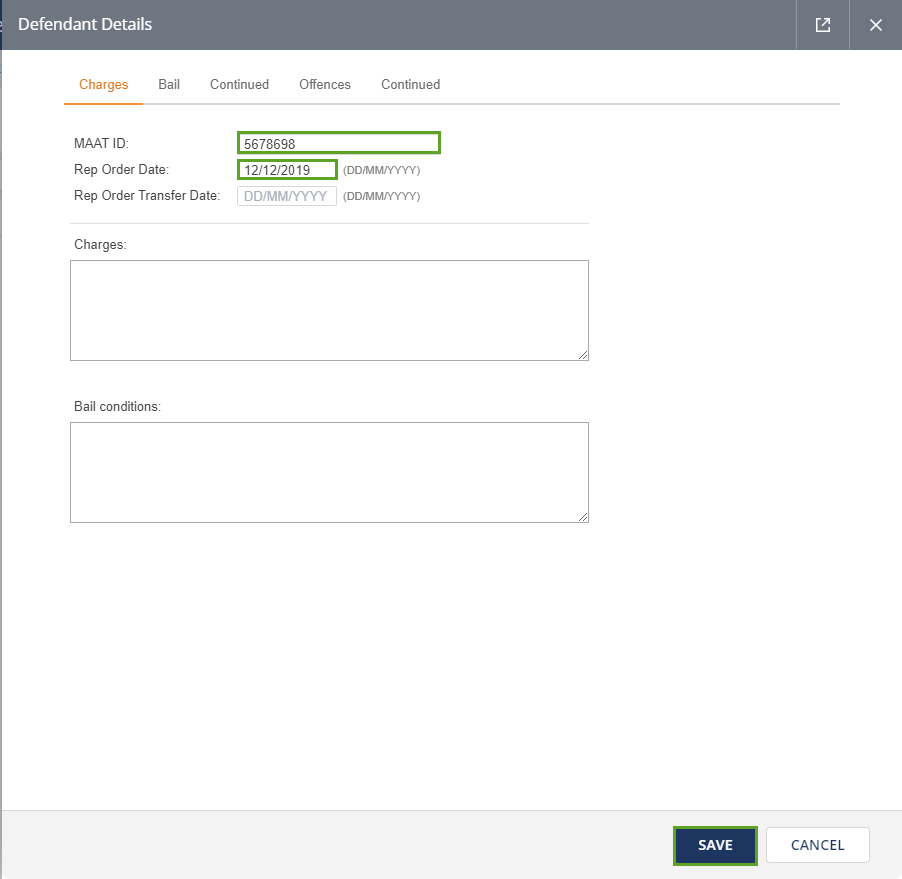Click inside the Bail conditions text area
The height and width of the screenshot is (879, 902).
(x=329, y=472)
